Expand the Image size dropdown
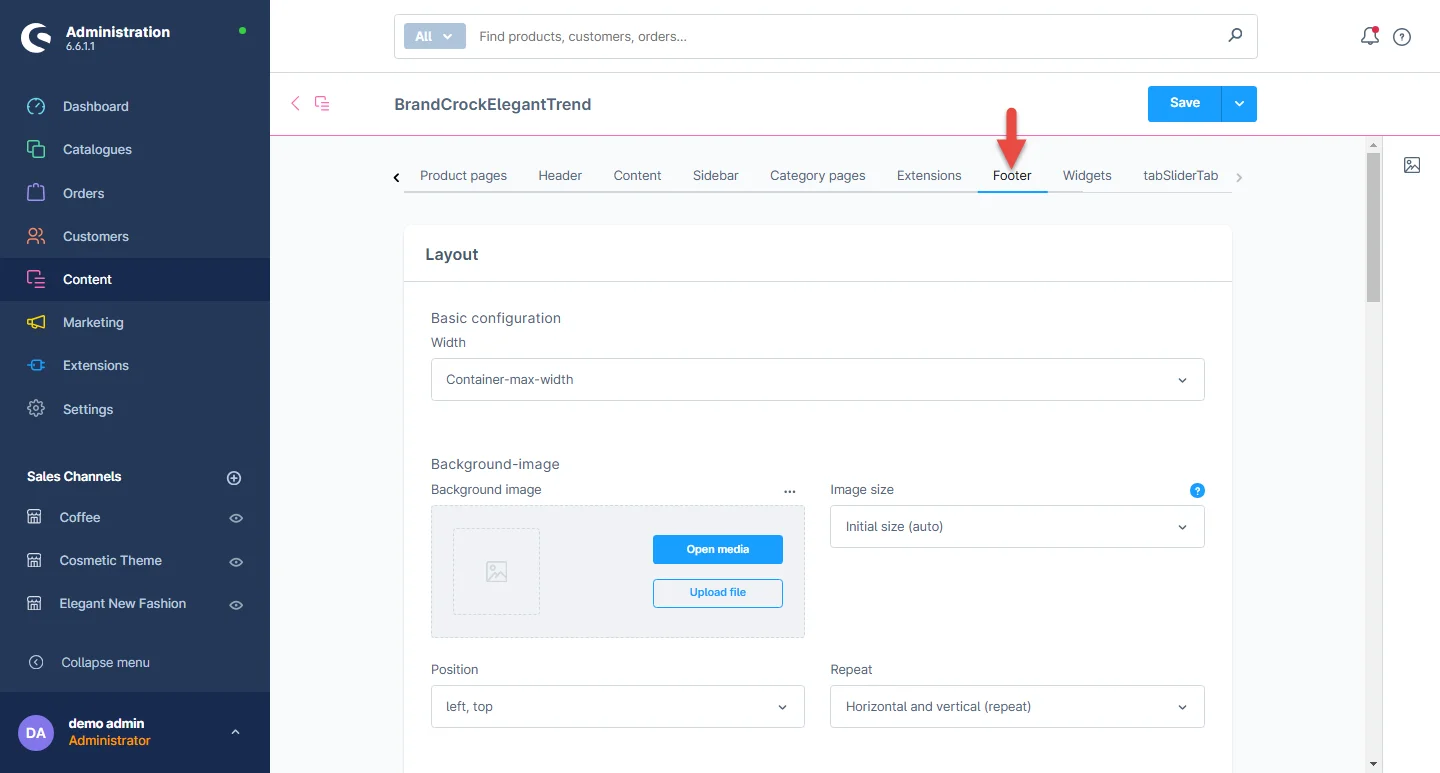The height and width of the screenshot is (773, 1440). coord(1016,527)
